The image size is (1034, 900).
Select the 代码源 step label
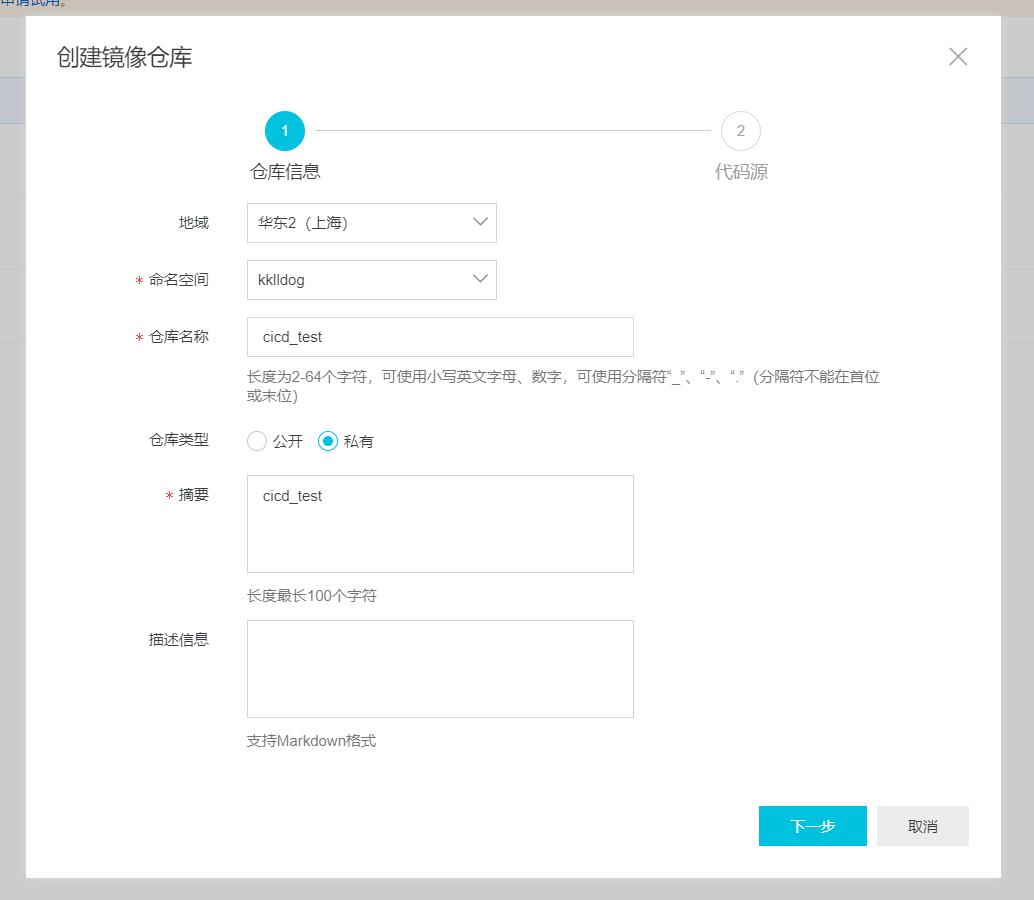[740, 172]
